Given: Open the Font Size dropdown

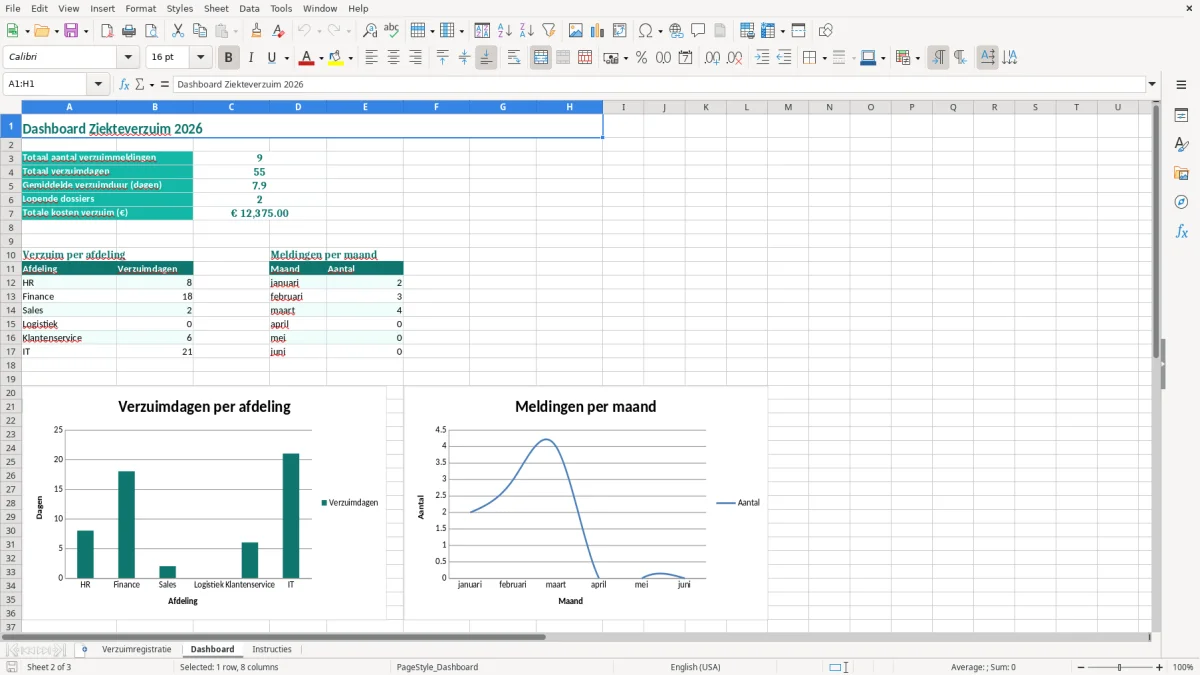Looking at the screenshot, I should click(x=200, y=58).
